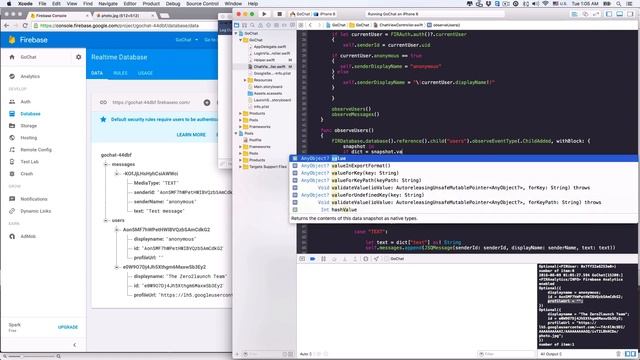Open the Navigate menu
This screenshot has width=640, height=360.
click(x=108, y=3)
